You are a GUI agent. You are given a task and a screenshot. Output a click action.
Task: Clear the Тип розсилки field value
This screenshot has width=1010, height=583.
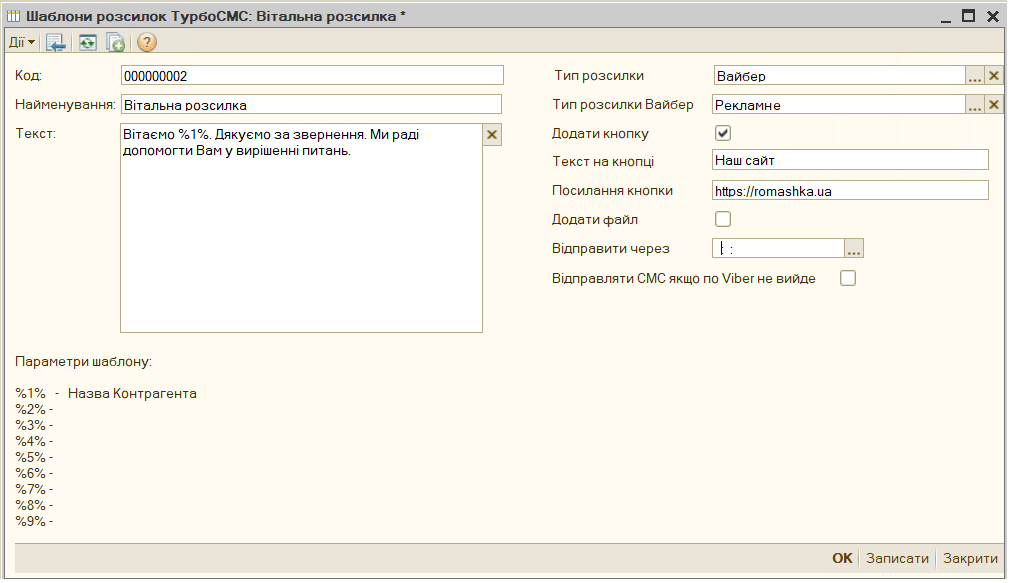[994, 76]
